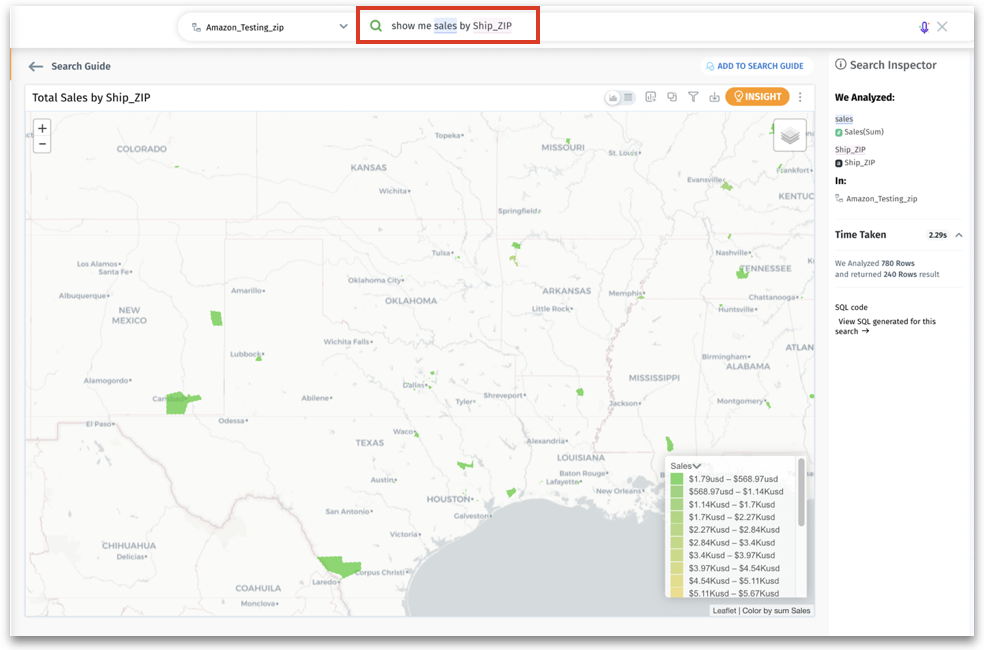Viewport: 984px width, 650px height.
Task: Click the lightest green legend color swatch
Action: click(677, 594)
